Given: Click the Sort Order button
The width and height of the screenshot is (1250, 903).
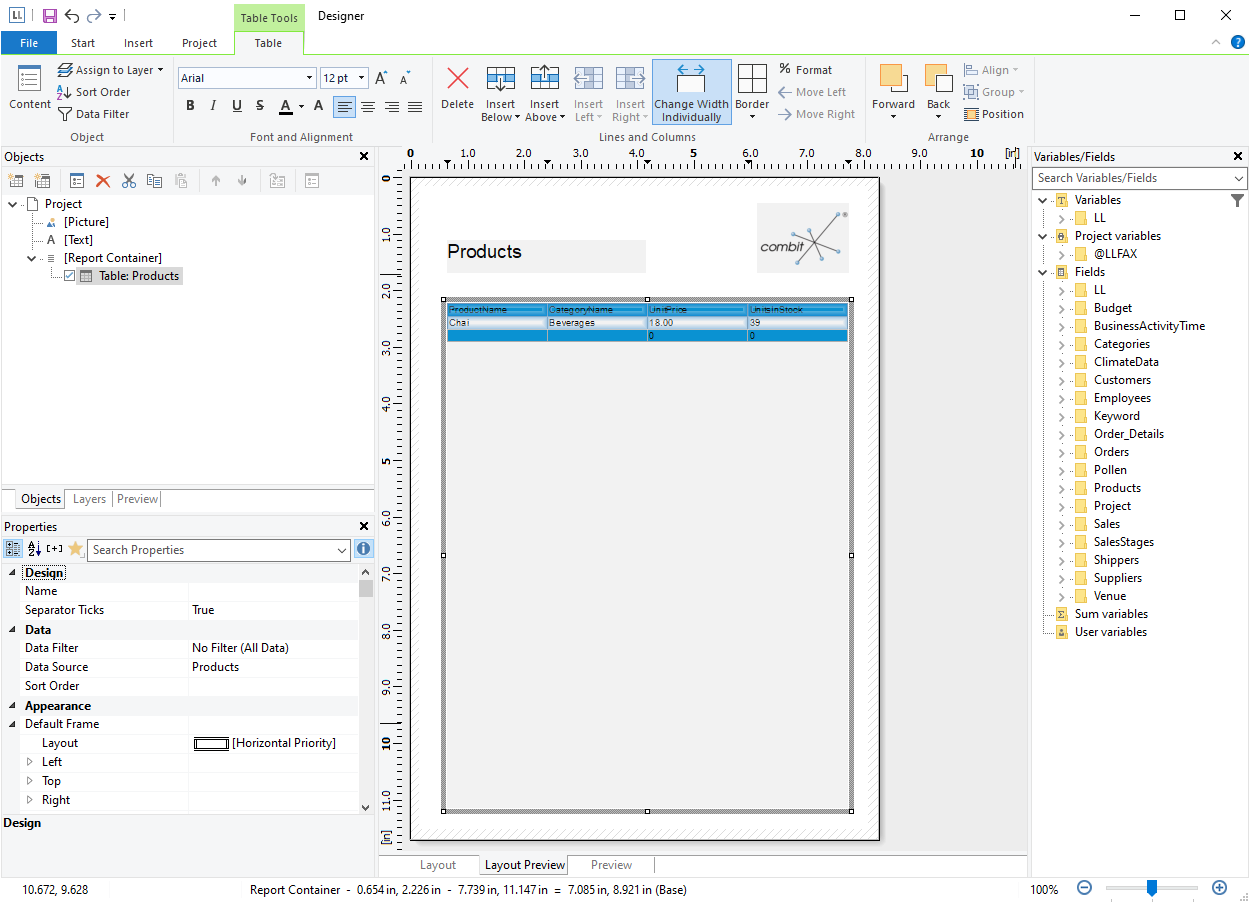Looking at the screenshot, I should click(94, 92).
